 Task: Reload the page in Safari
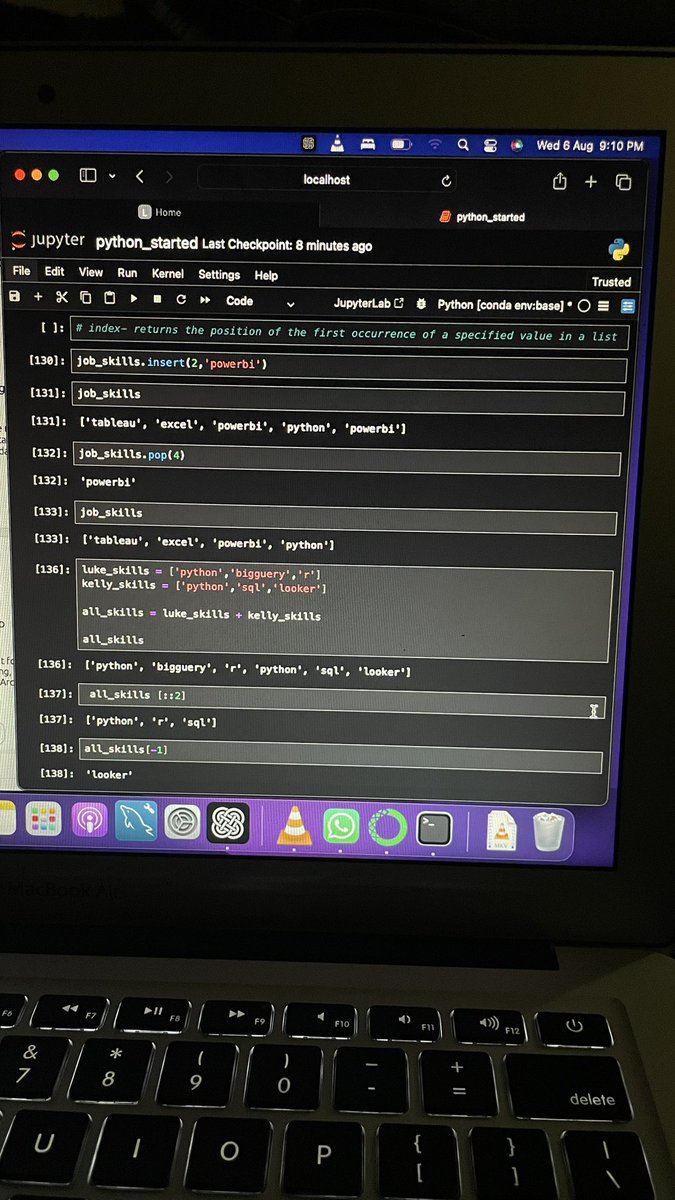(x=446, y=181)
